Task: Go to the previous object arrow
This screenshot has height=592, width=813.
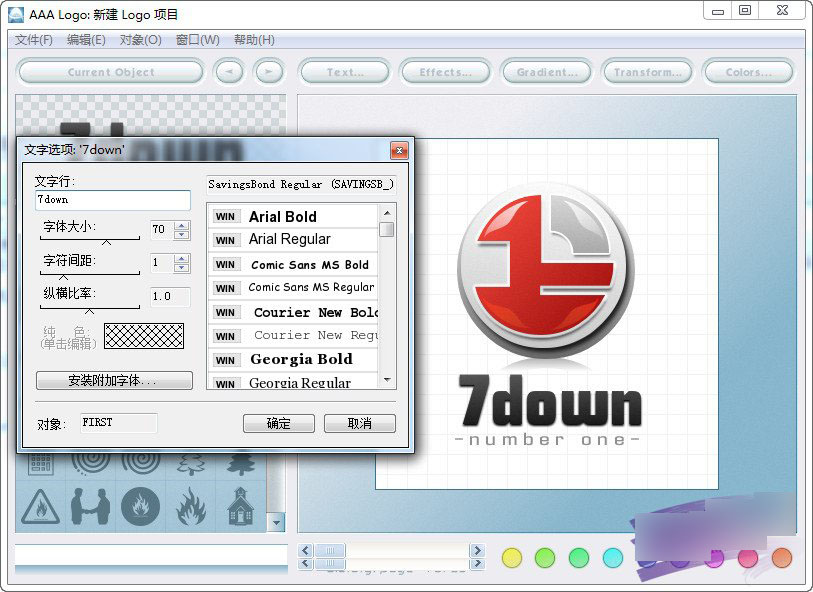Action: pos(229,72)
